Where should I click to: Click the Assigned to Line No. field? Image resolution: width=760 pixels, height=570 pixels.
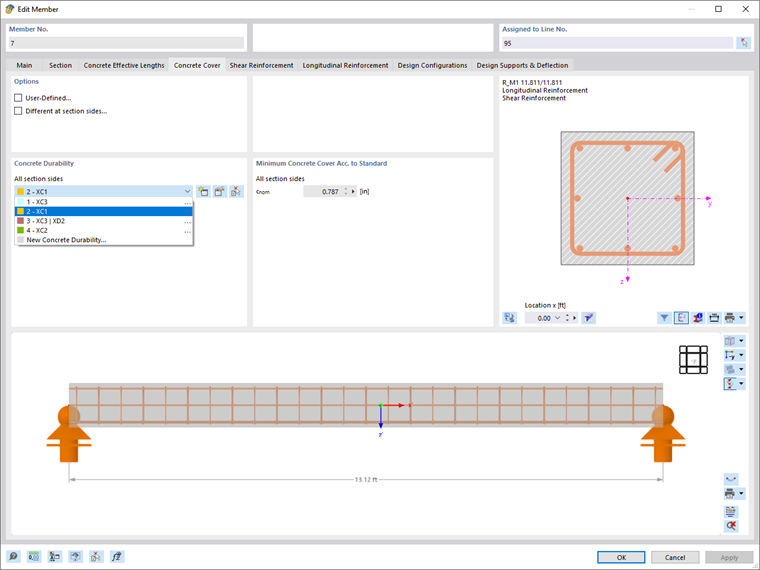(x=617, y=43)
